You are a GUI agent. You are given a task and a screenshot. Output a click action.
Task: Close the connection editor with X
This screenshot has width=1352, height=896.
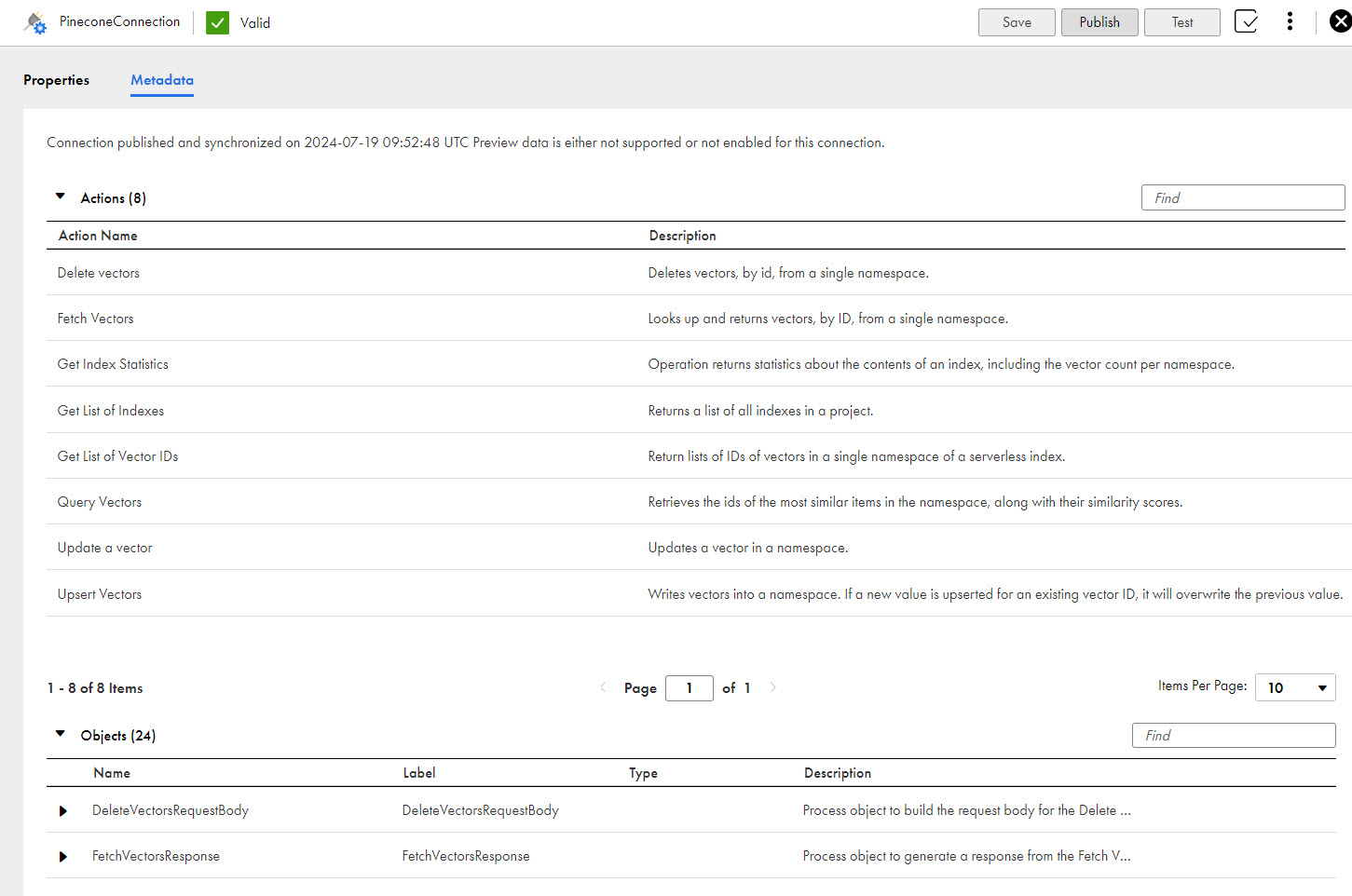pos(1340,21)
